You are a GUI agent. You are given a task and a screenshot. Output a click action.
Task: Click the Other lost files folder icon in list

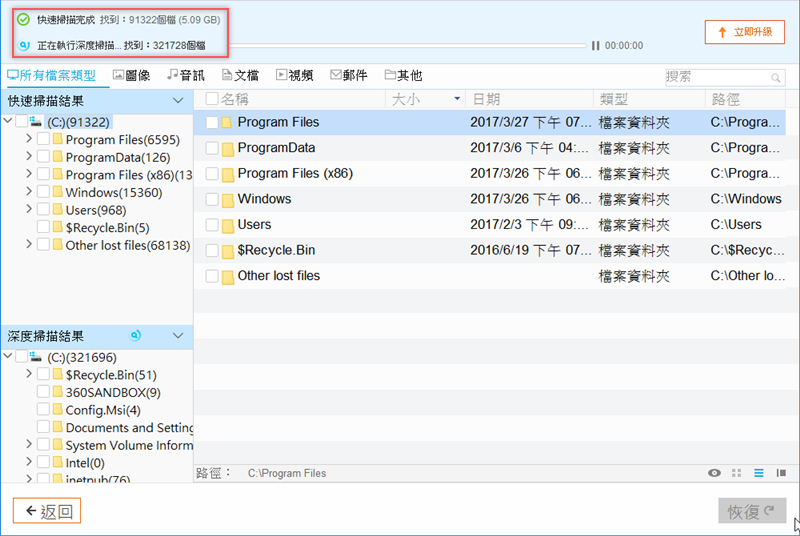coord(227,276)
